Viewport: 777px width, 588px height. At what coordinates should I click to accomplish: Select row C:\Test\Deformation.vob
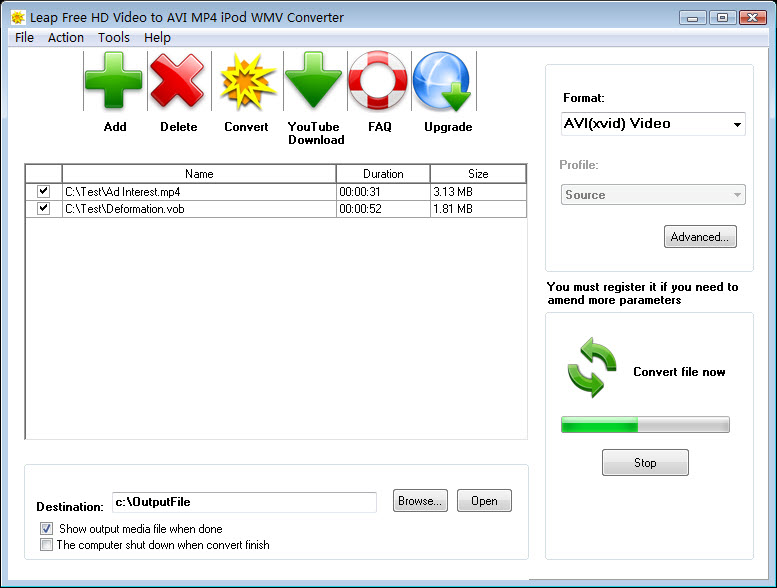point(276,209)
